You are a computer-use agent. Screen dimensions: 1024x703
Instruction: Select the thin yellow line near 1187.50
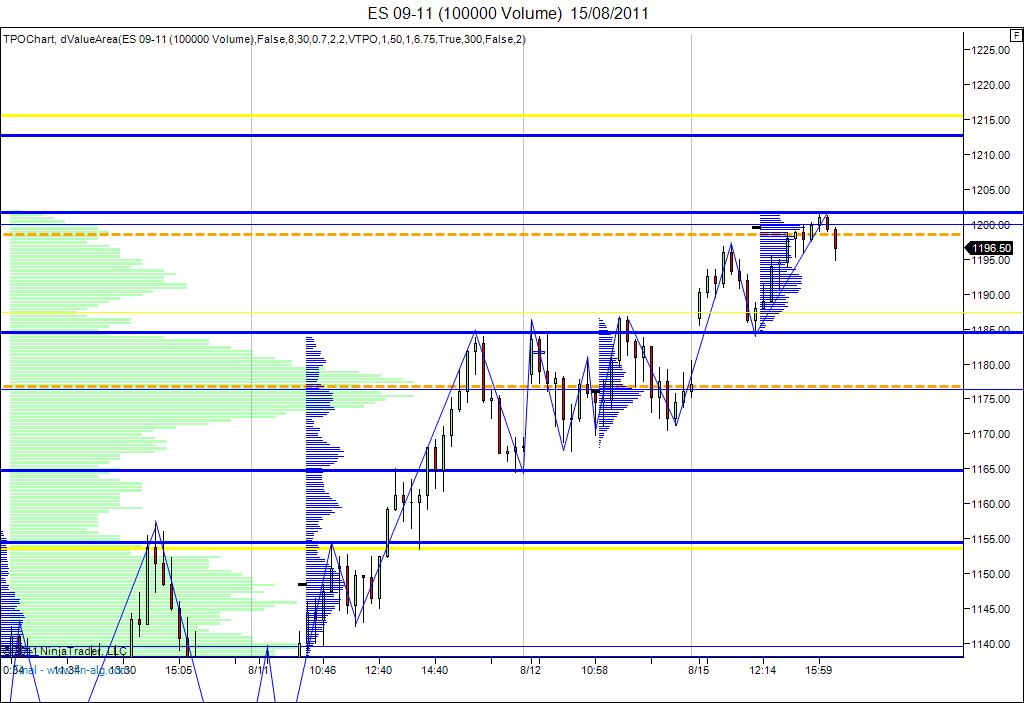482,313
